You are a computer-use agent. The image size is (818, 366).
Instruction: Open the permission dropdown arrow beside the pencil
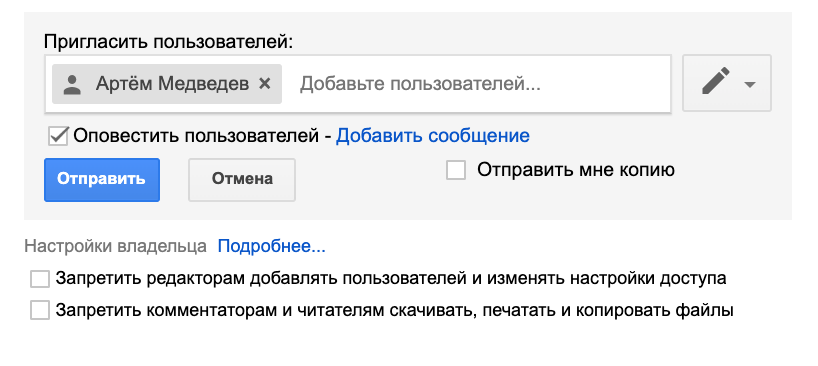750,84
